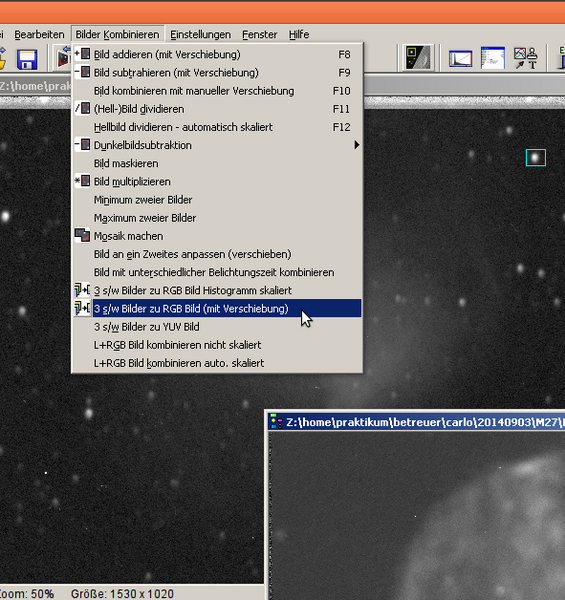Select Bild multiplizieren

pos(217,181)
